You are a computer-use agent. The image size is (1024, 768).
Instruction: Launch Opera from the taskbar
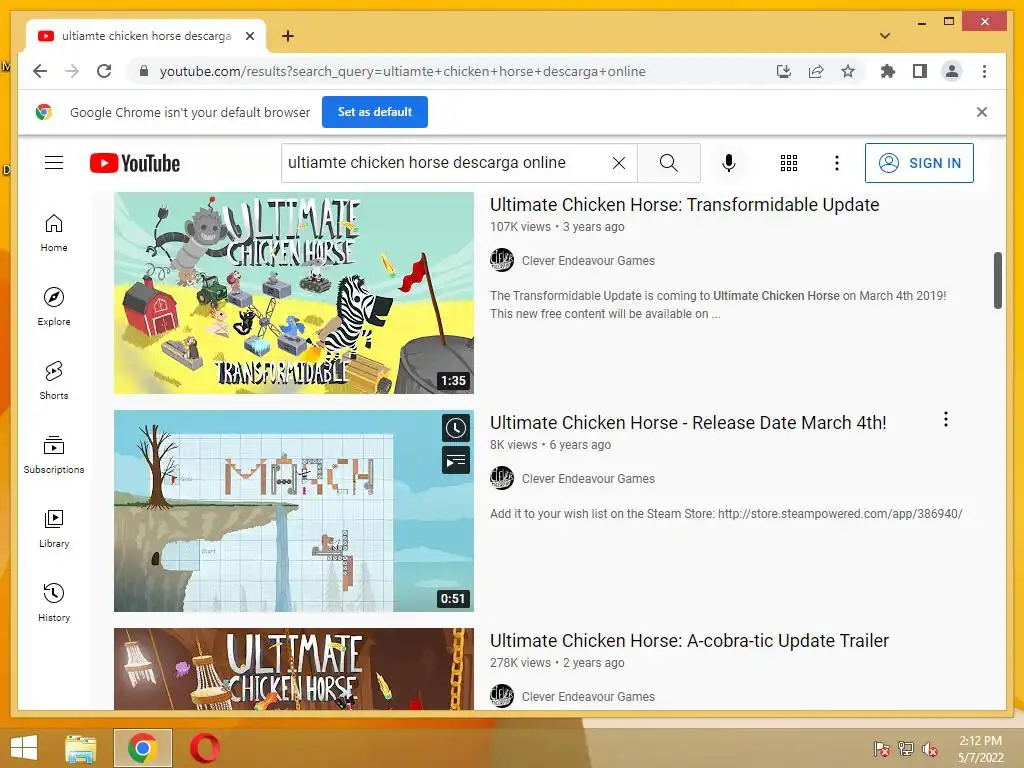point(205,748)
